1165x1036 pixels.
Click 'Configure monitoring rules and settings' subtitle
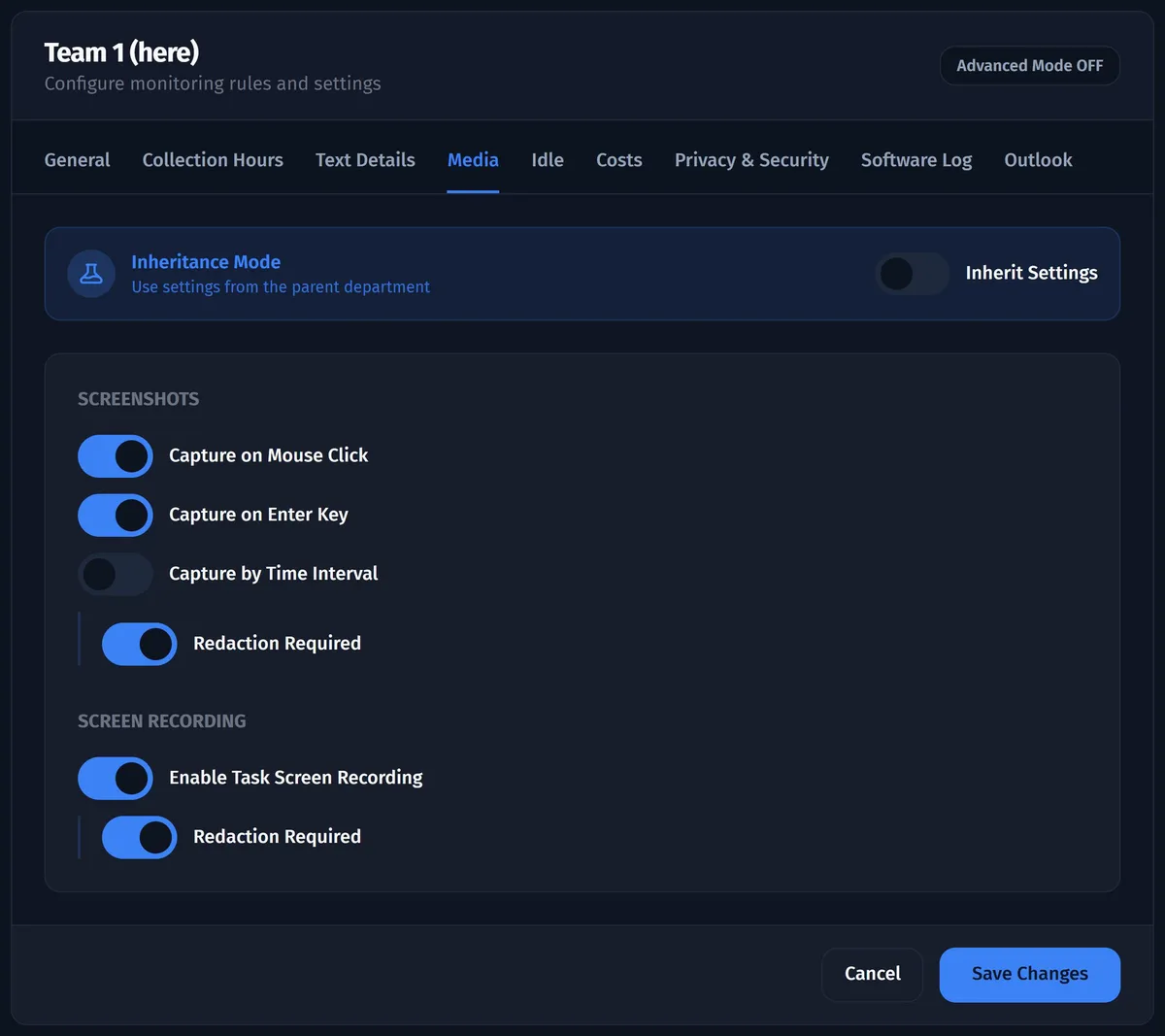tap(213, 84)
